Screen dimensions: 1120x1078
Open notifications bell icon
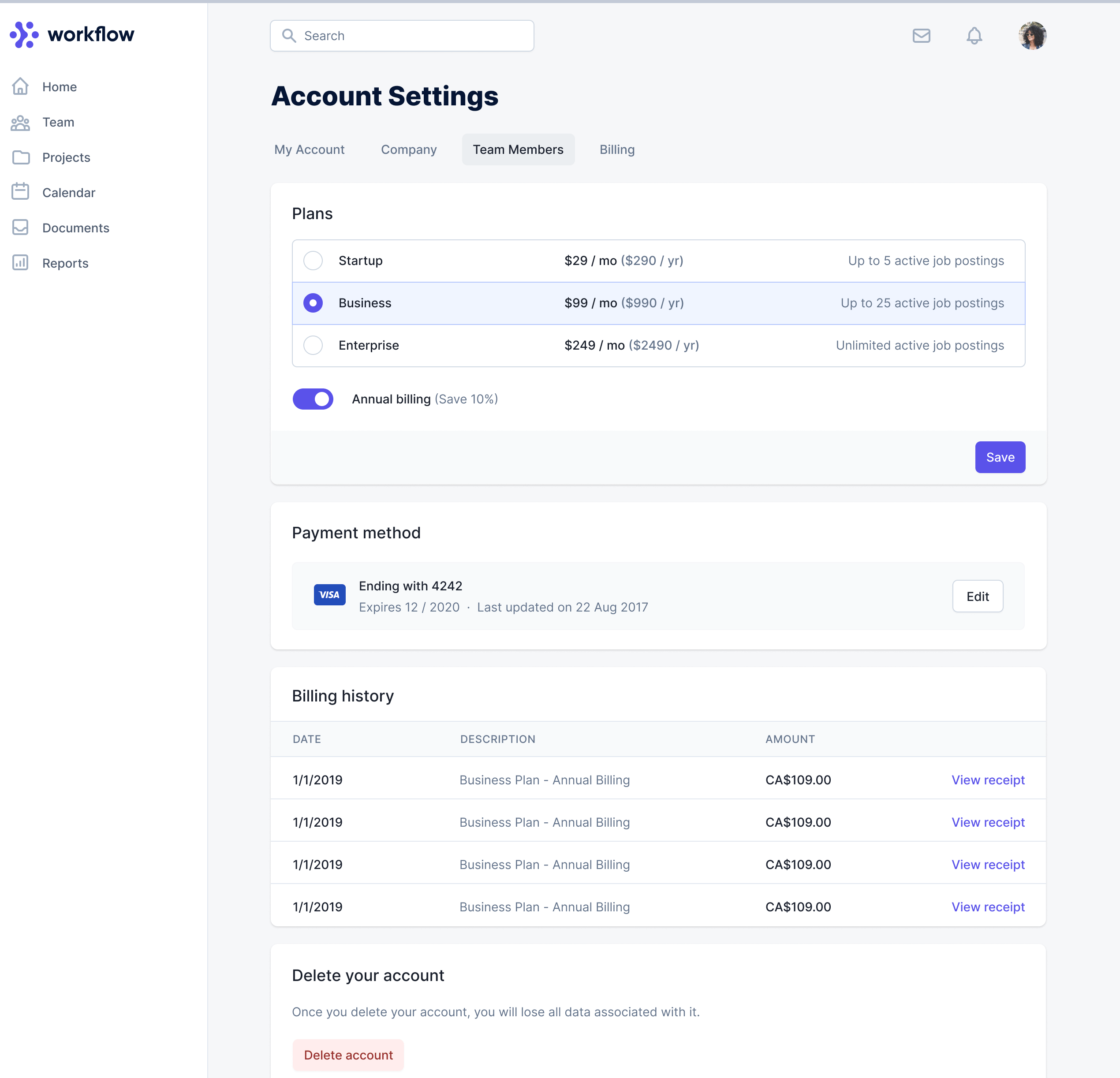point(974,36)
